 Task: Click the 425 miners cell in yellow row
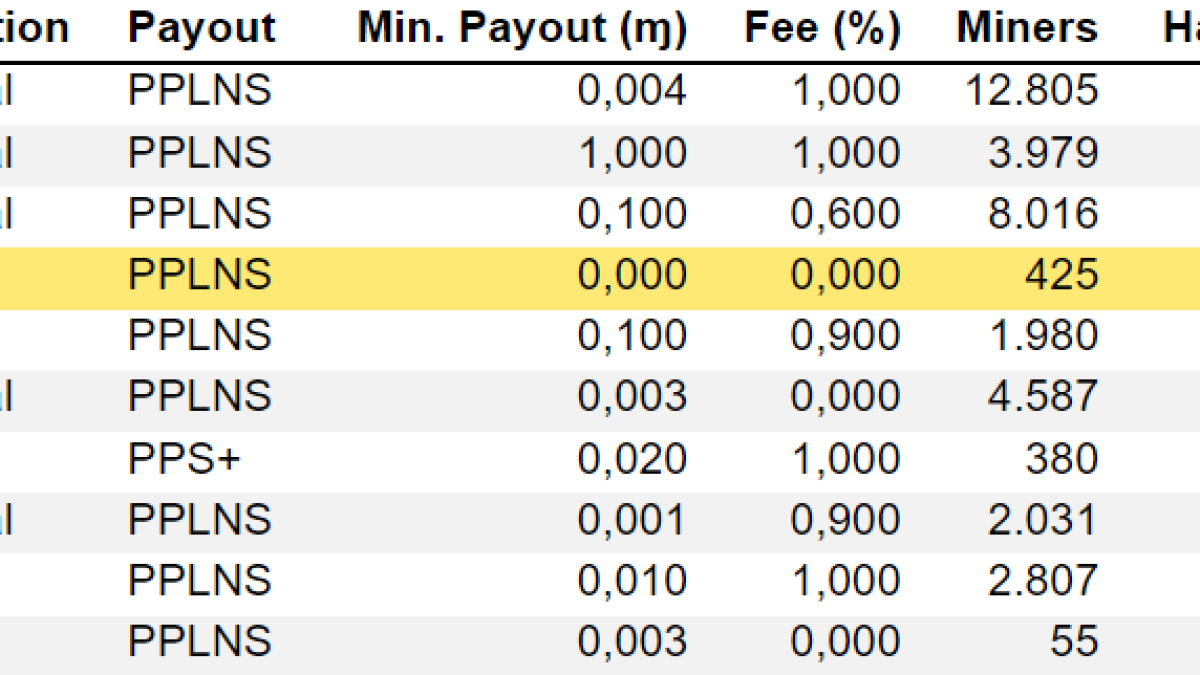click(1061, 275)
